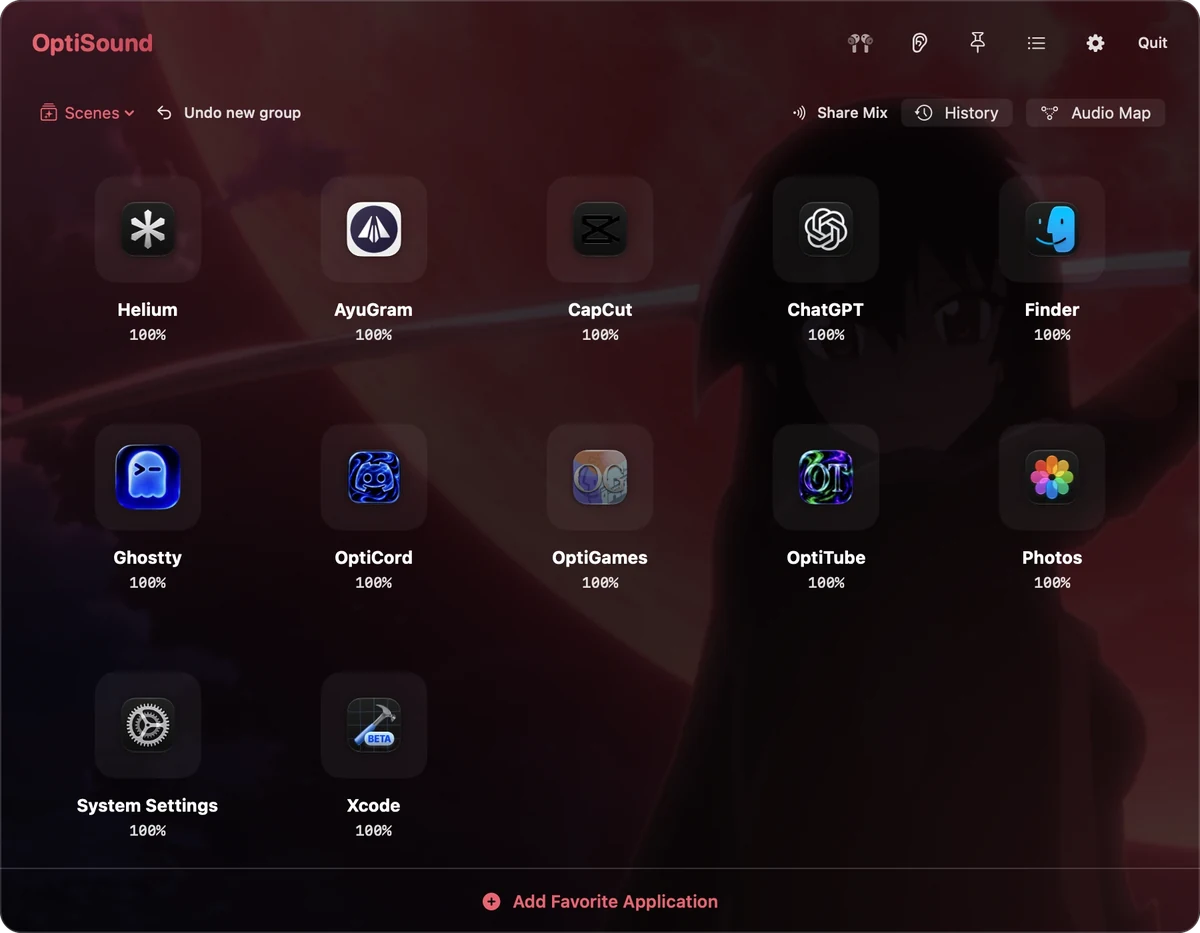Add Favorite Application

(600, 901)
